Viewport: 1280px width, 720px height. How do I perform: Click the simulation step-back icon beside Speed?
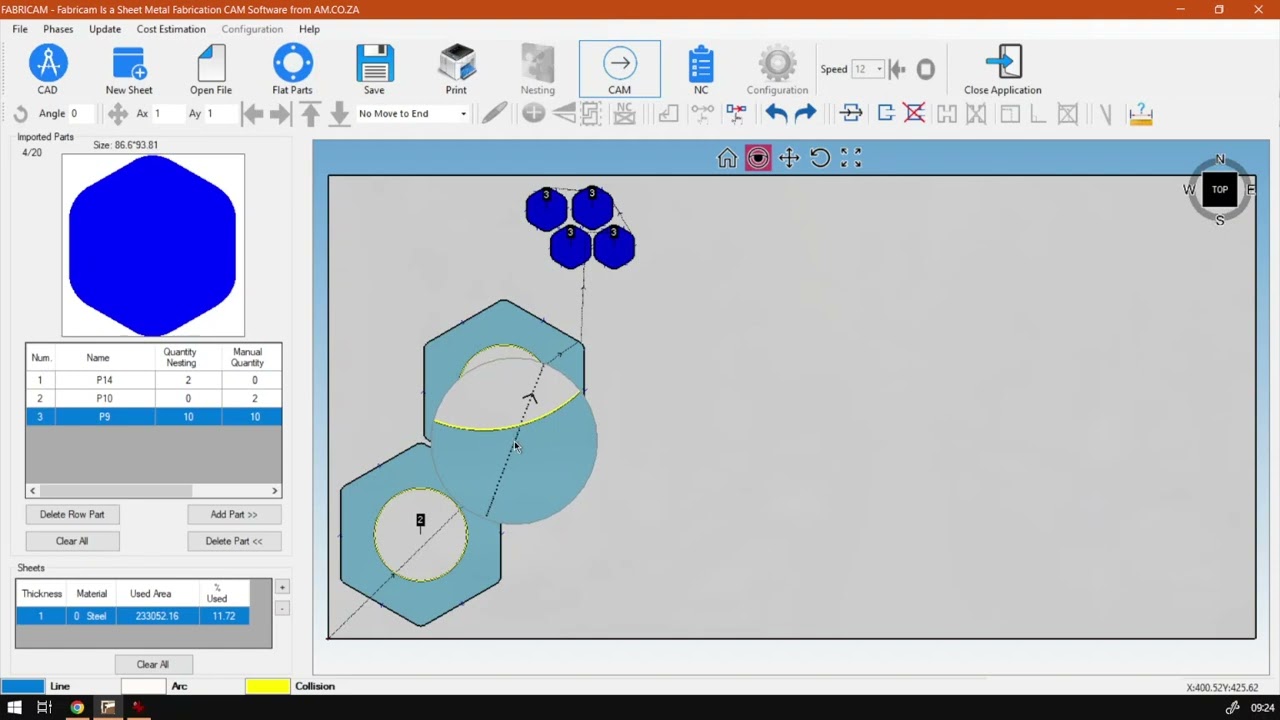click(x=897, y=69)
